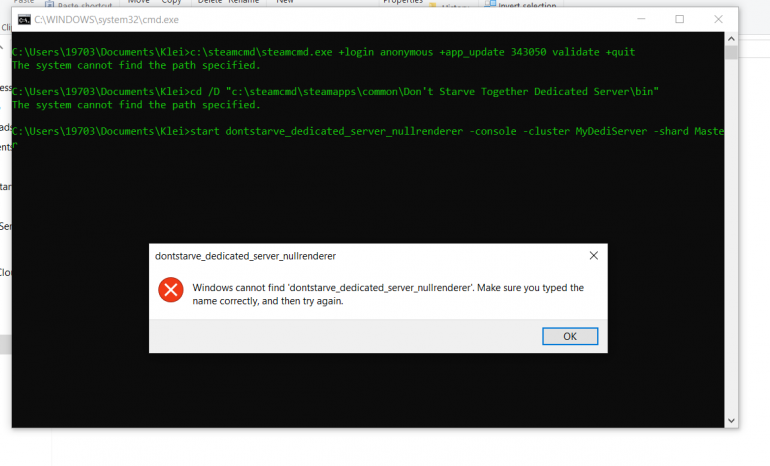Close the cmd.exe window
Viewport: 770px width, 466px height.
[x=718, y=19]
